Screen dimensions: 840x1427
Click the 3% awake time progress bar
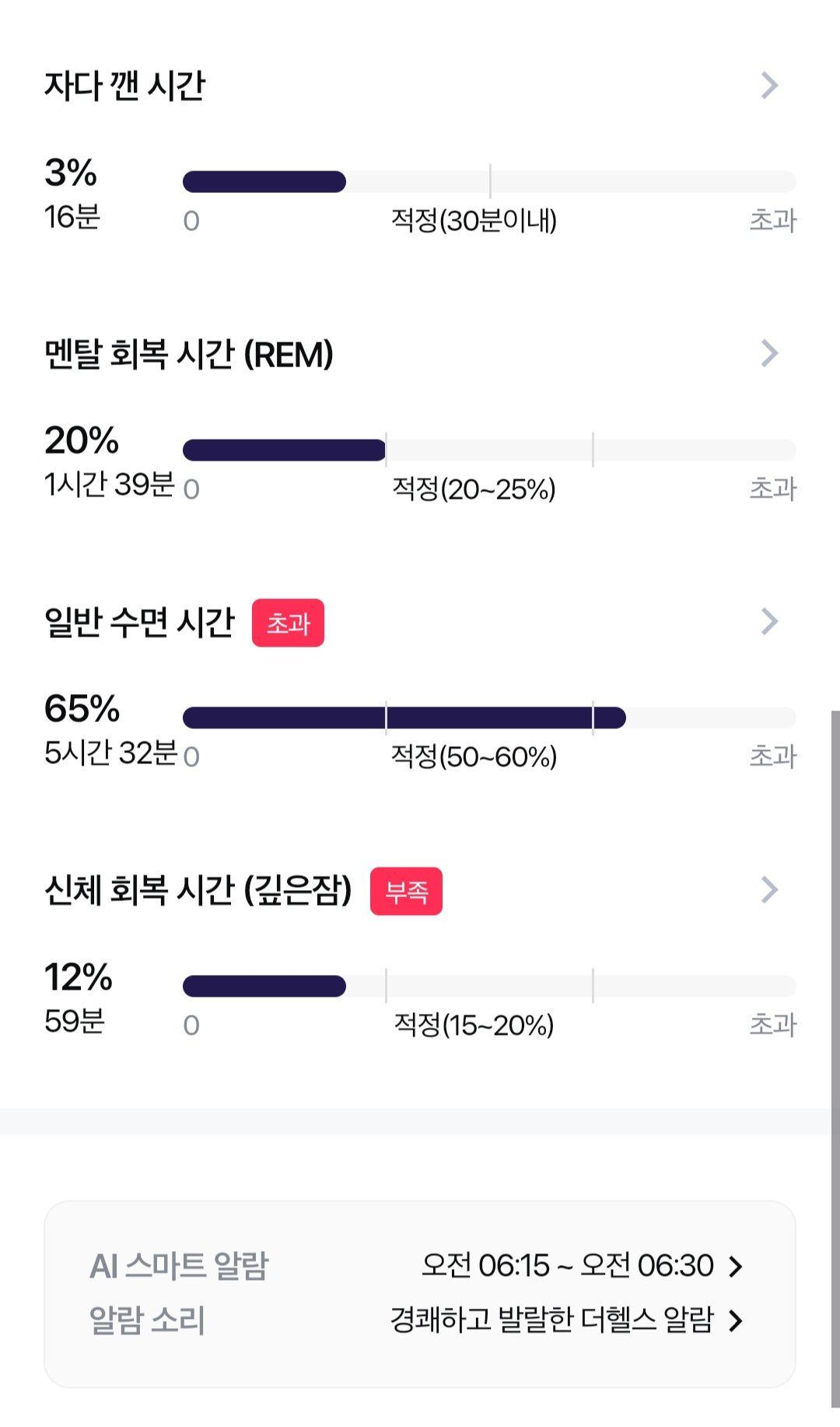click(489, 181)
